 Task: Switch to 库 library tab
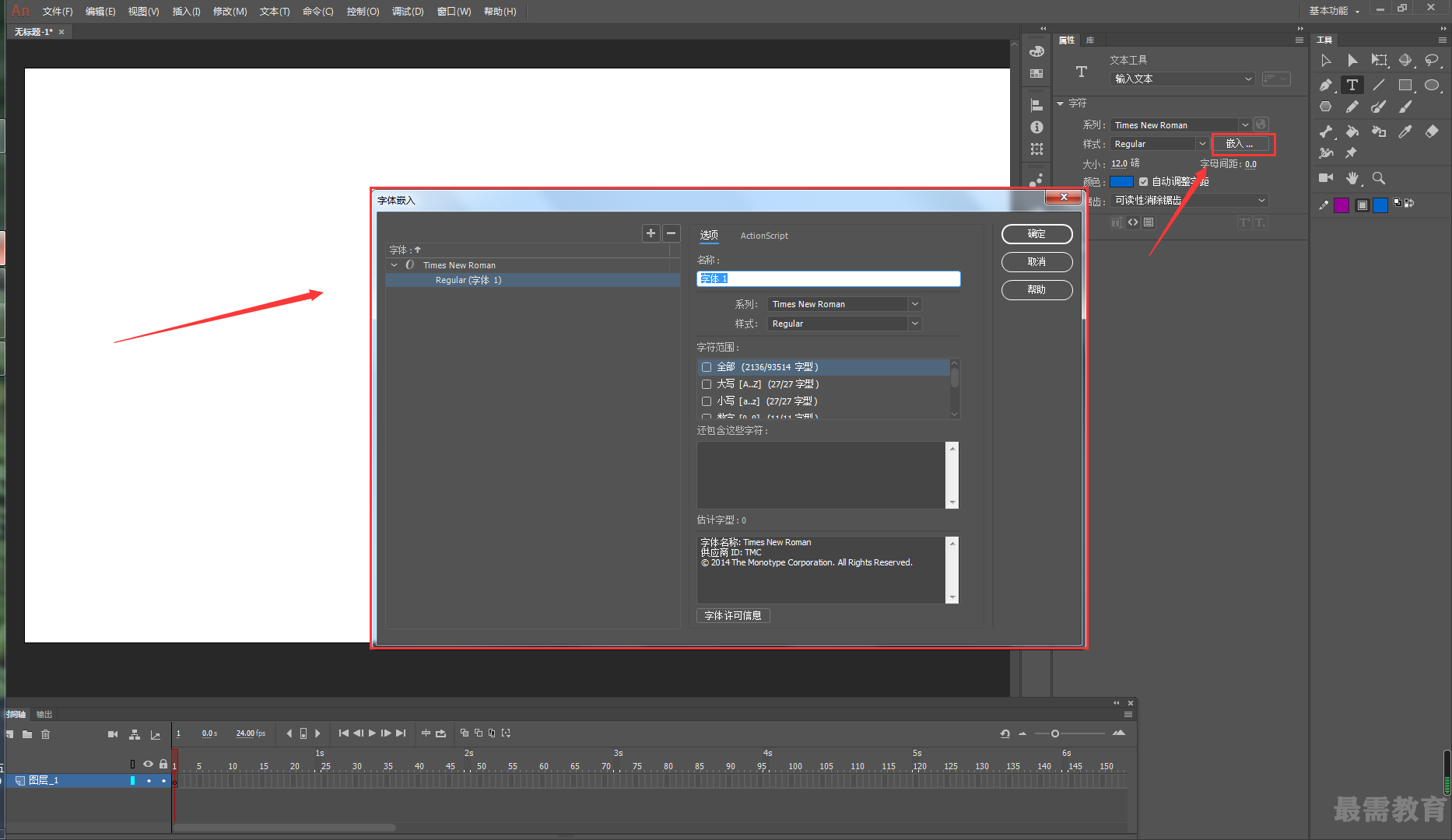click(x=1090, y=40)
